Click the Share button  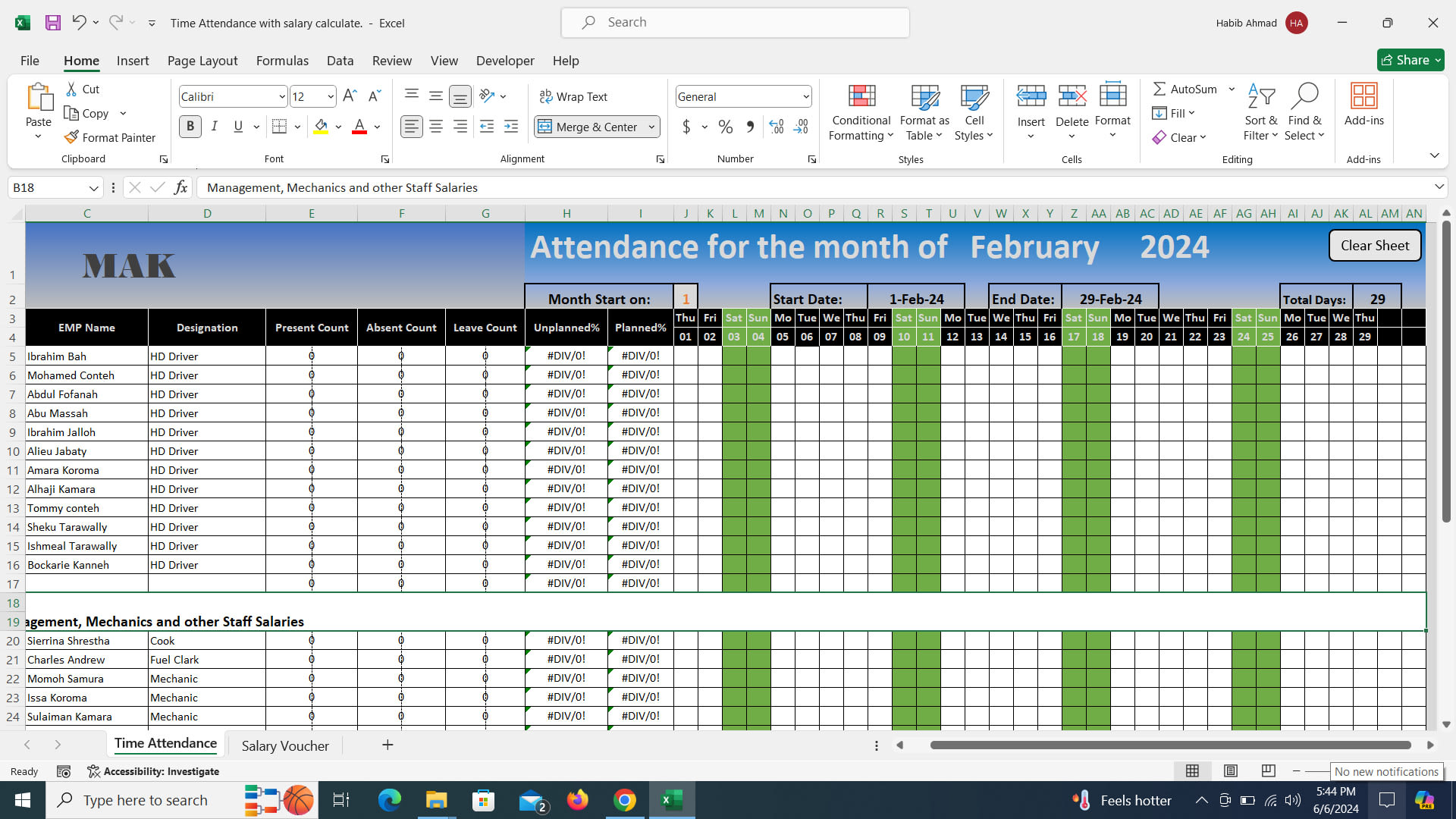pyautogui.click(x=1410, y=60)
